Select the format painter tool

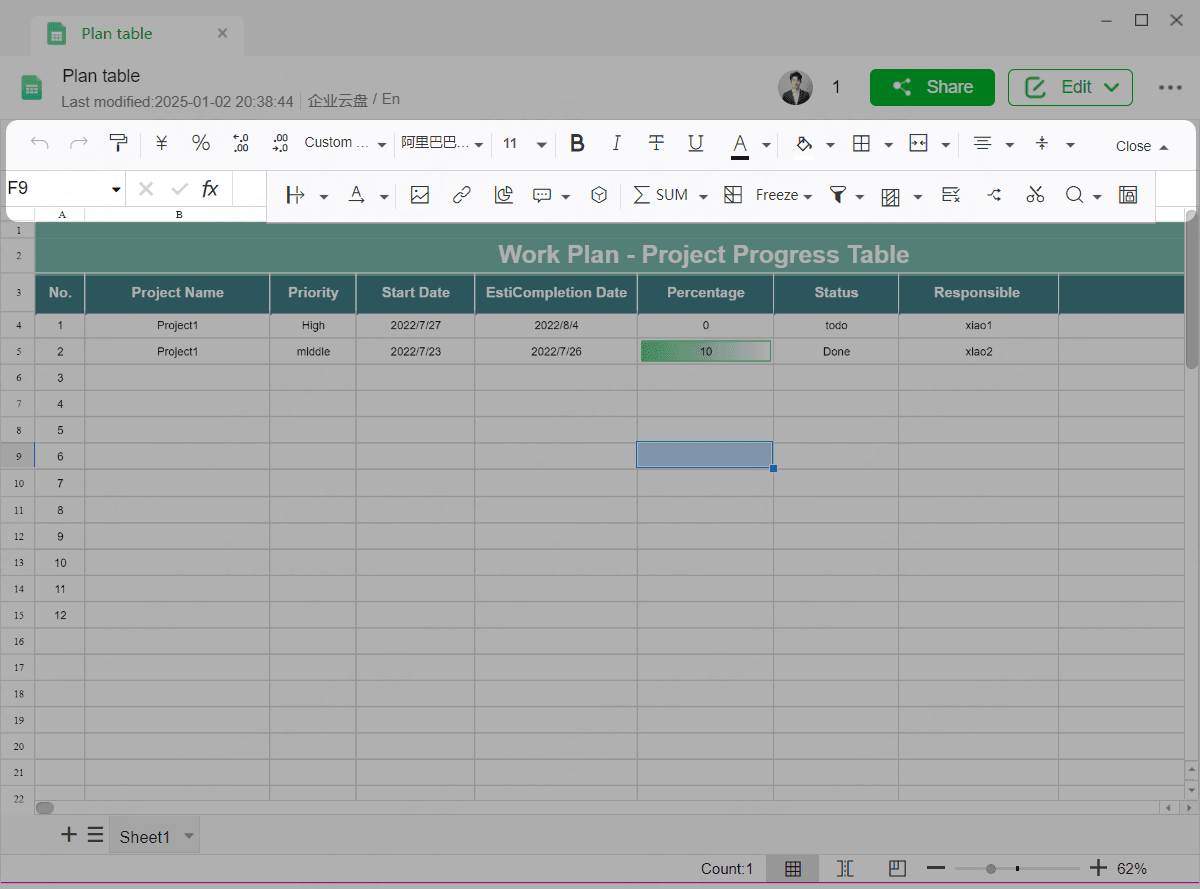(x=119, y=143)
